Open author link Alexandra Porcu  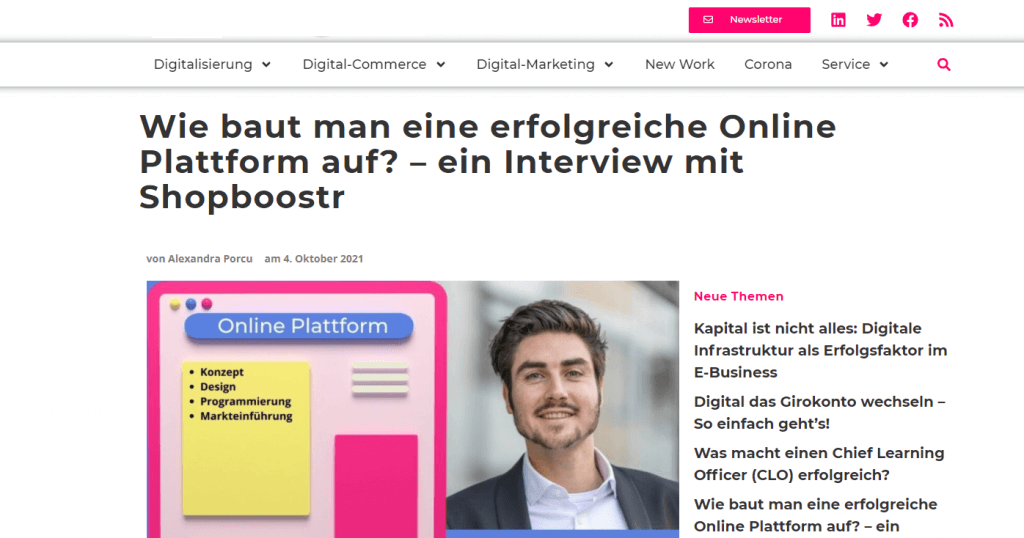pos(210,259)
